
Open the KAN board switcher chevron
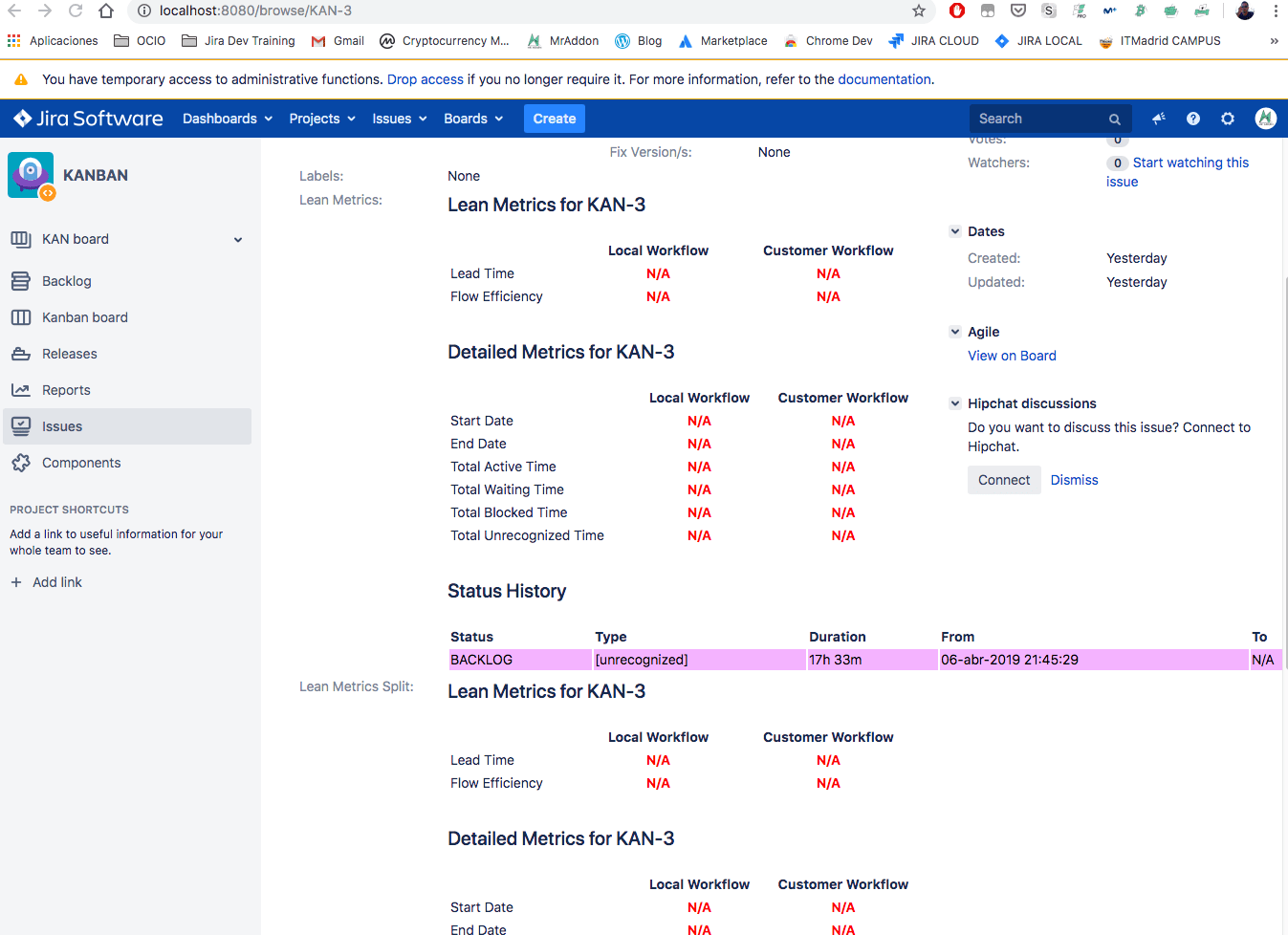237,239
